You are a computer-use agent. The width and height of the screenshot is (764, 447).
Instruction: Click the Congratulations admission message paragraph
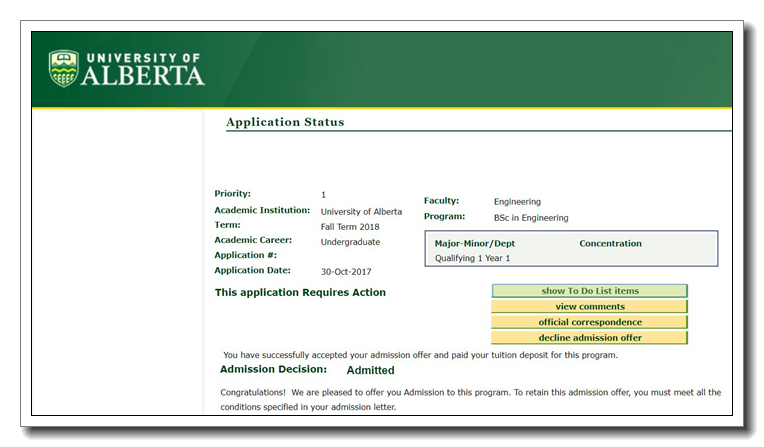(x=470, y=400)
